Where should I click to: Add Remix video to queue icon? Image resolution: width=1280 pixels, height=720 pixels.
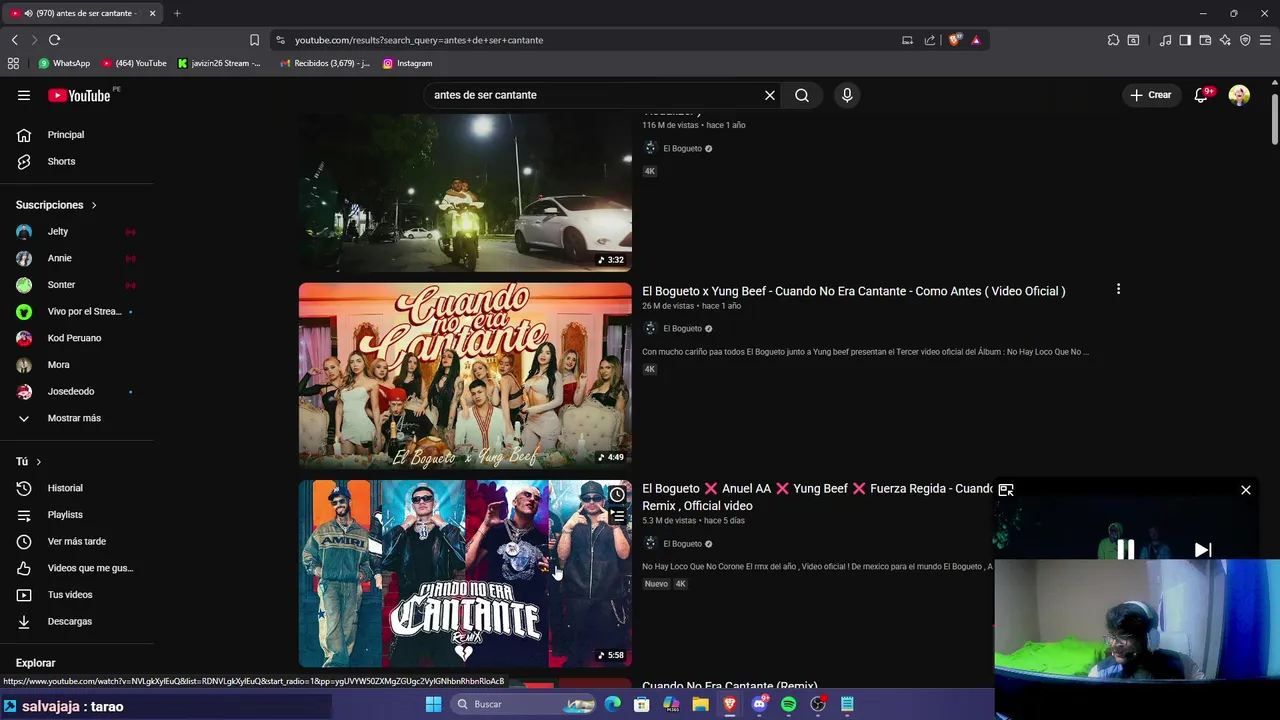coord(617,517)
